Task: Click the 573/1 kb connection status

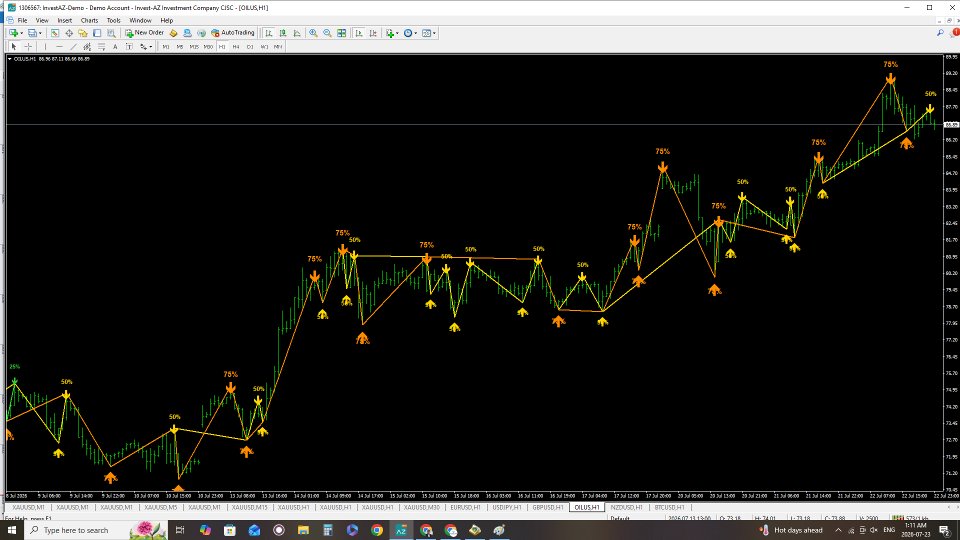Action: [x=911, y=519]
